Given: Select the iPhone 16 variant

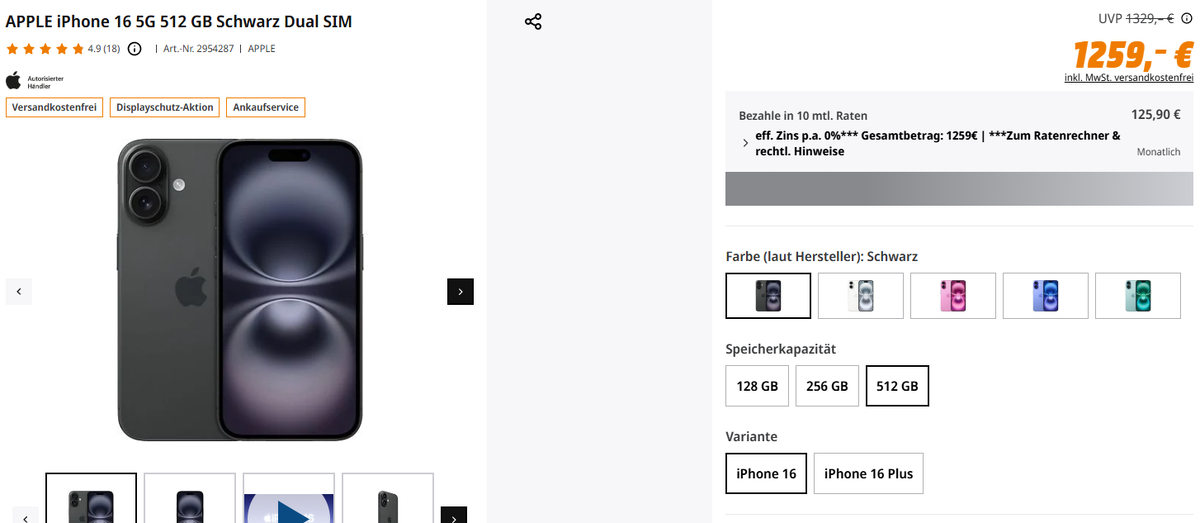Looking at the screenshot, I should (766, 474).
